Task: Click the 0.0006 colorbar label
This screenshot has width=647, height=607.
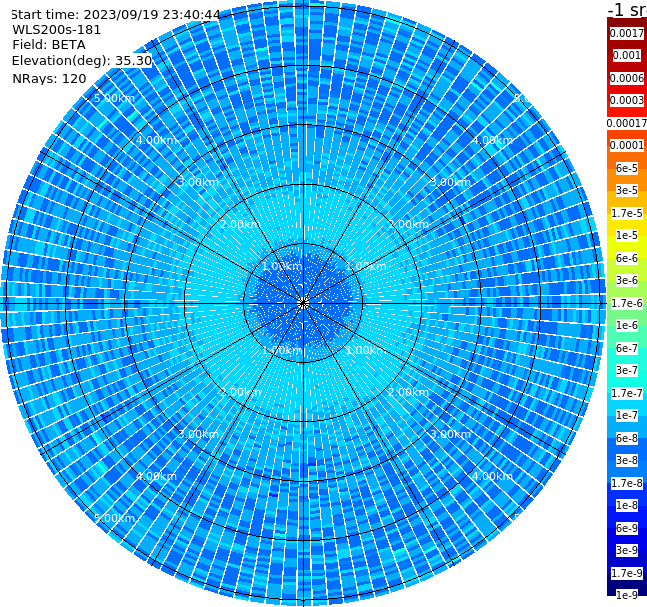Action: (x=627, y=78)
